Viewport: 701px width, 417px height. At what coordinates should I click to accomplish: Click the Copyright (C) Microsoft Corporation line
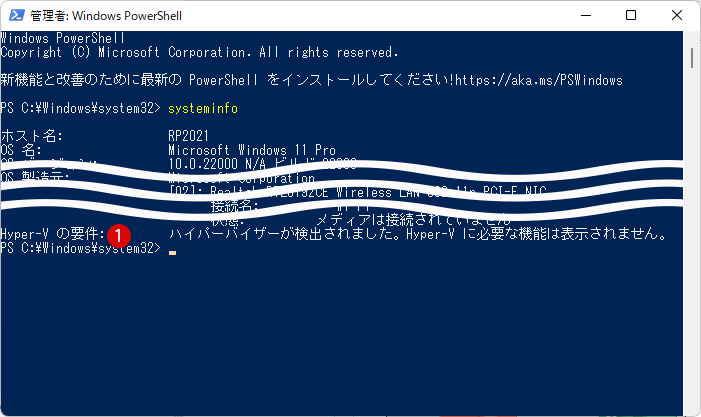pyautogui.click(x=199, y=52)
